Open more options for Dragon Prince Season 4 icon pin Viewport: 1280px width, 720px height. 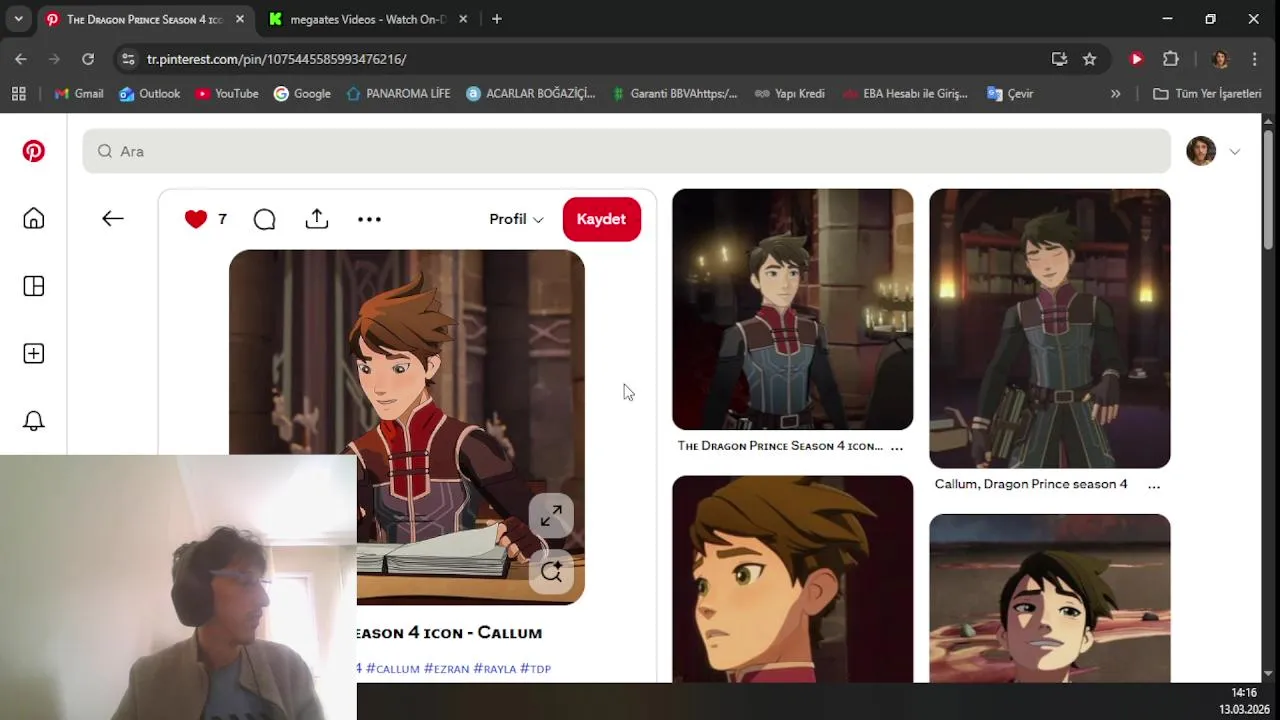coord(896,446)
